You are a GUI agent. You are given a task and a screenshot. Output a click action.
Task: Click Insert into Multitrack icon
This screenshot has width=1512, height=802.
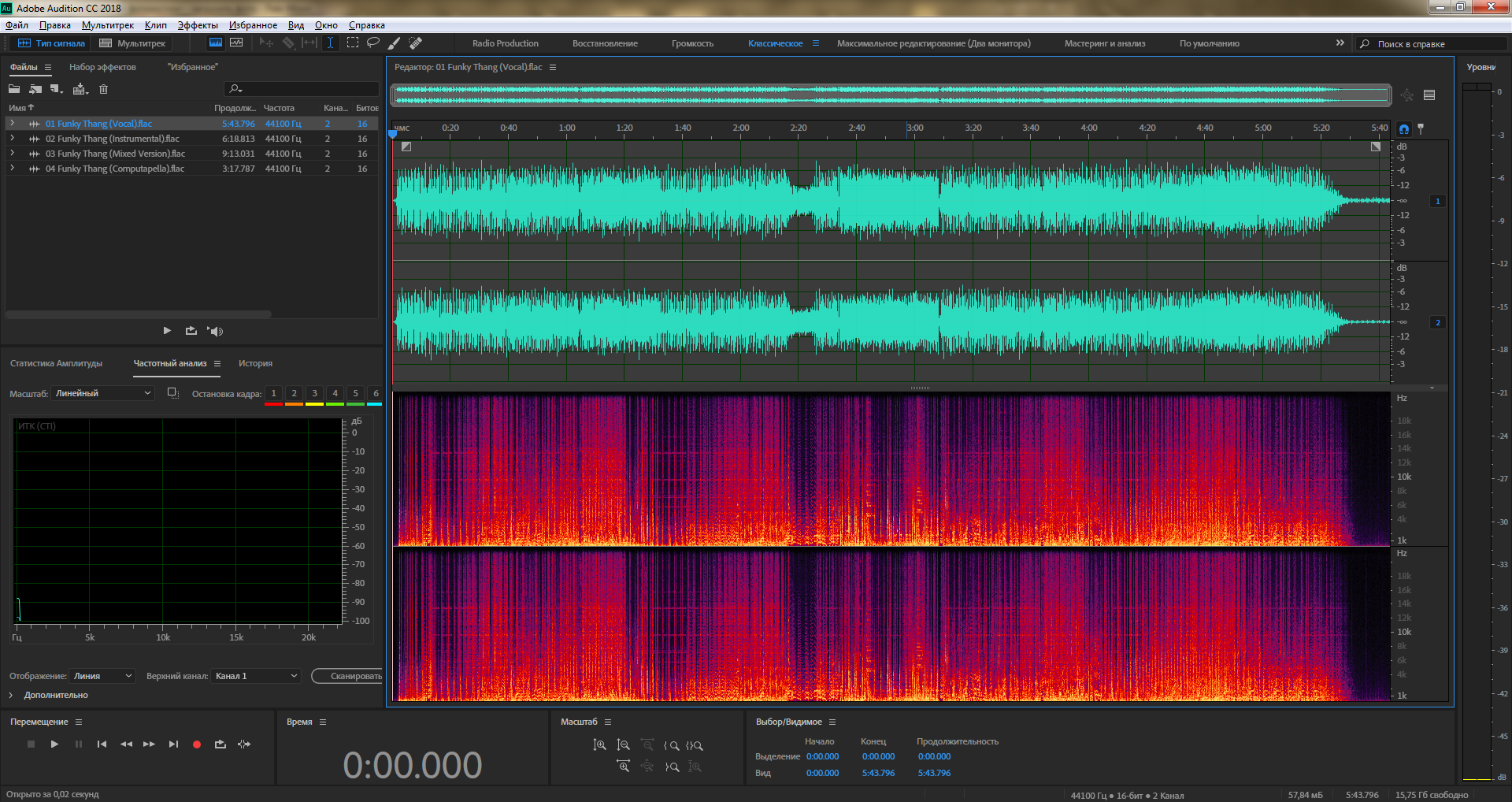[x=80, y=89]
